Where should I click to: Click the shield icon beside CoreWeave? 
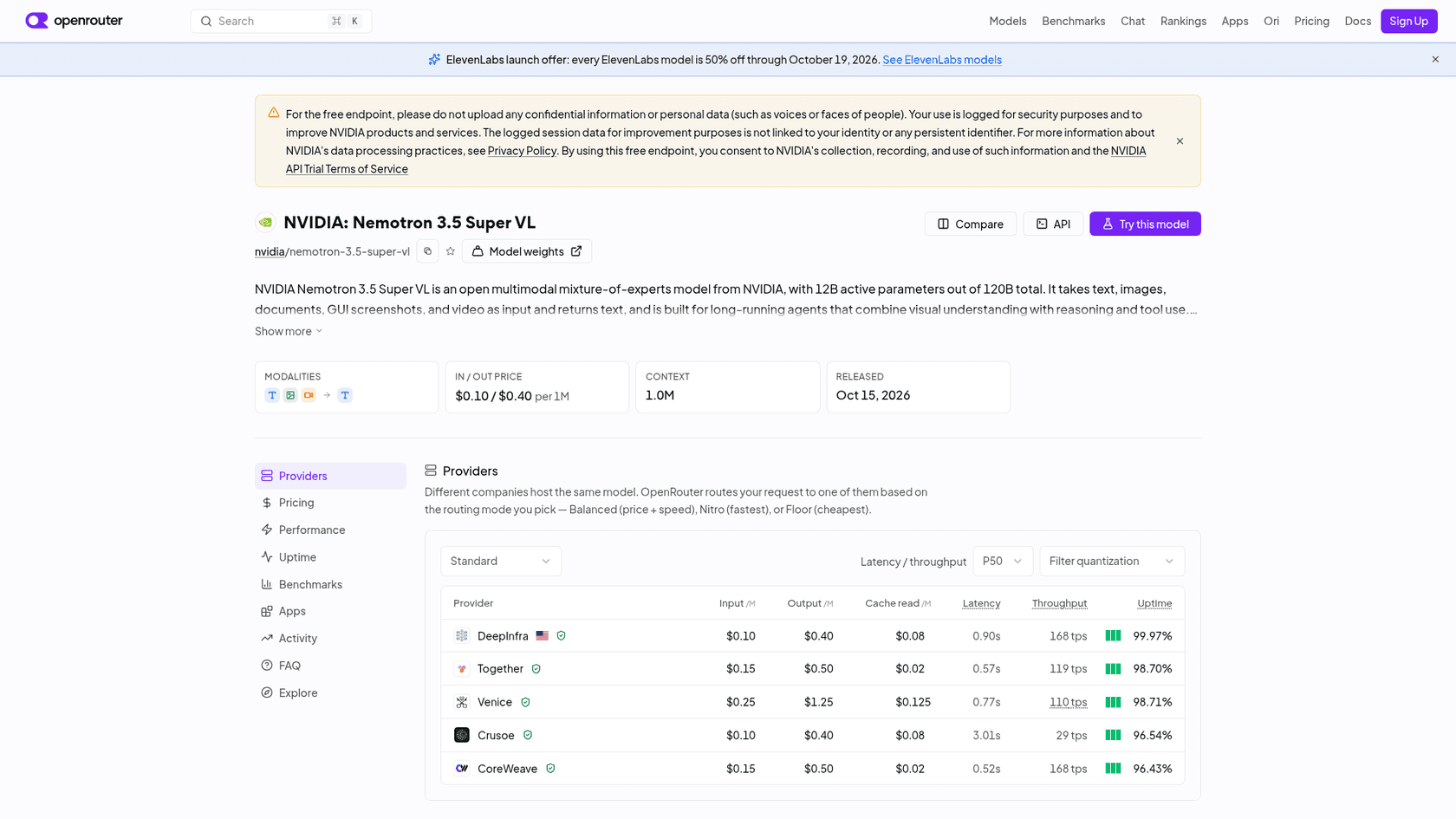tap(550, 769)
